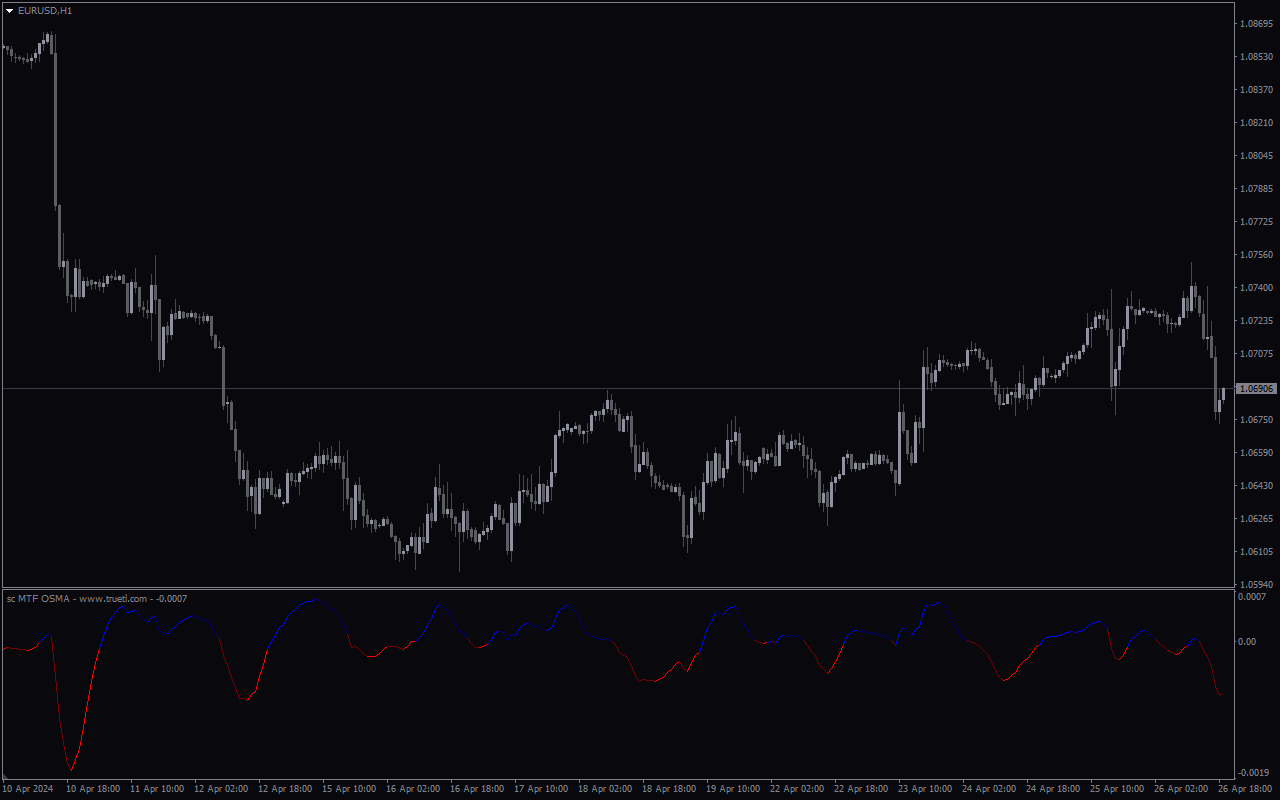
Task: Click the 1.07400 price axis value
Action: click(x=1257, y=287)
